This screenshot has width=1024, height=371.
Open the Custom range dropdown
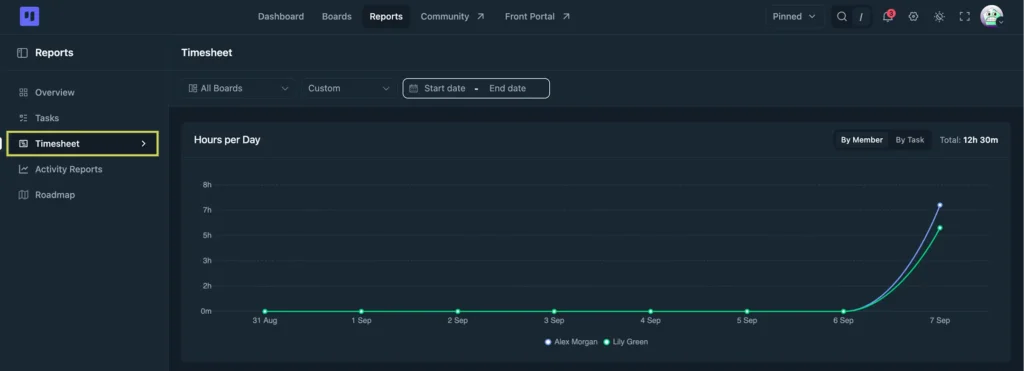pyautogui.click(x=349, y=88)
